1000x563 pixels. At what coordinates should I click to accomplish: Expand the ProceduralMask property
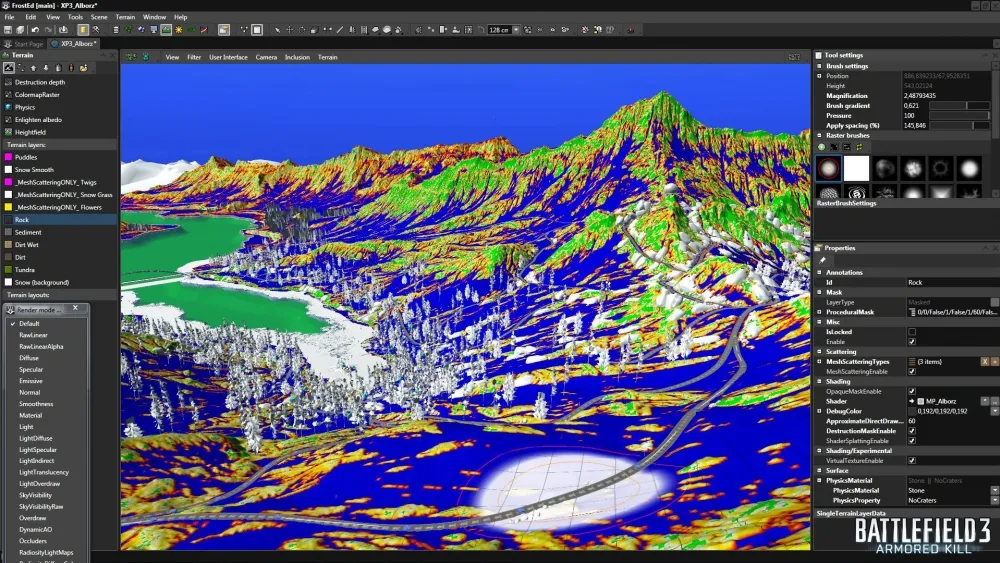(x=820, y=312)
